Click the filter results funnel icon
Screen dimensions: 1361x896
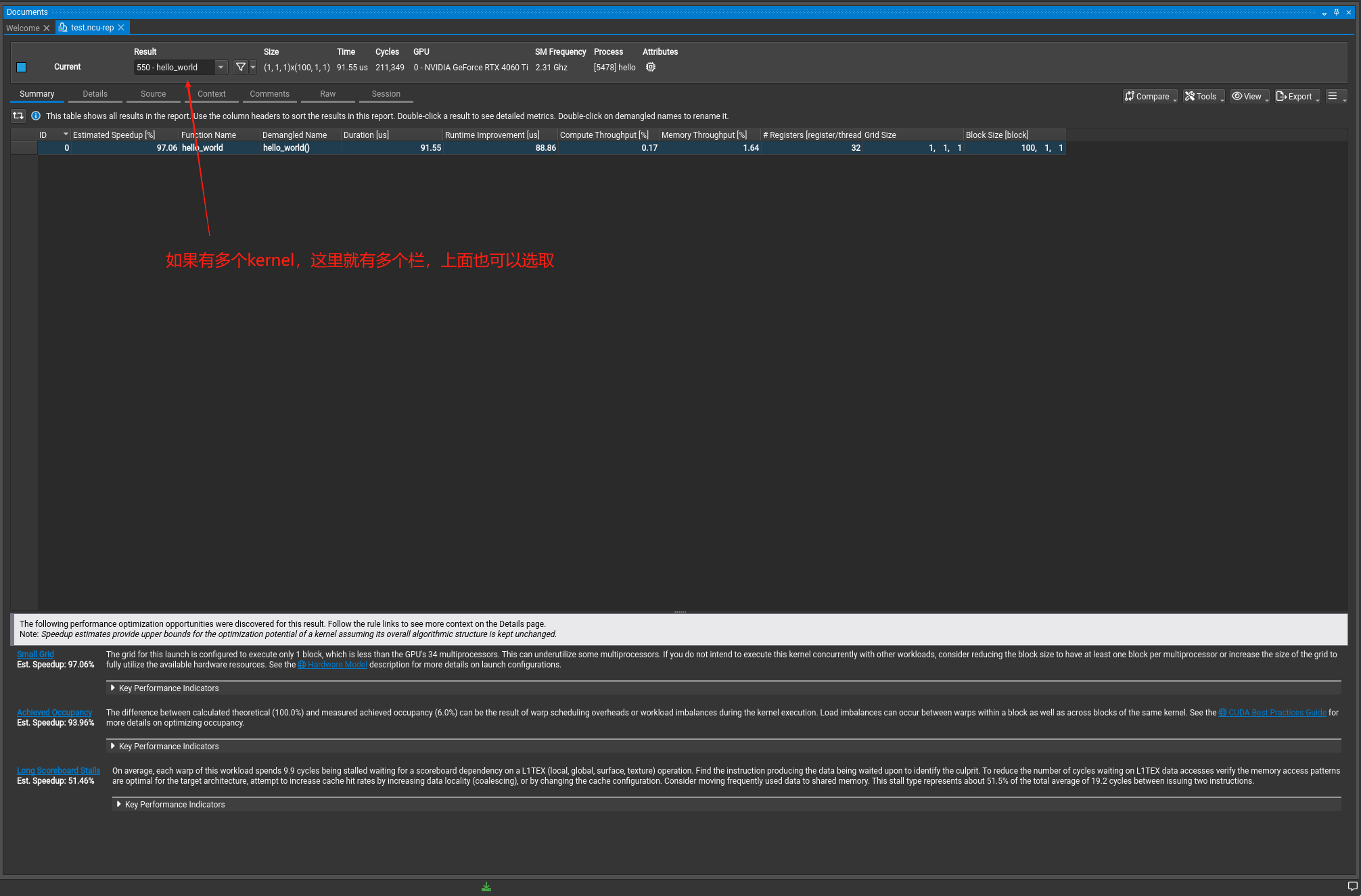pos(240,67)
